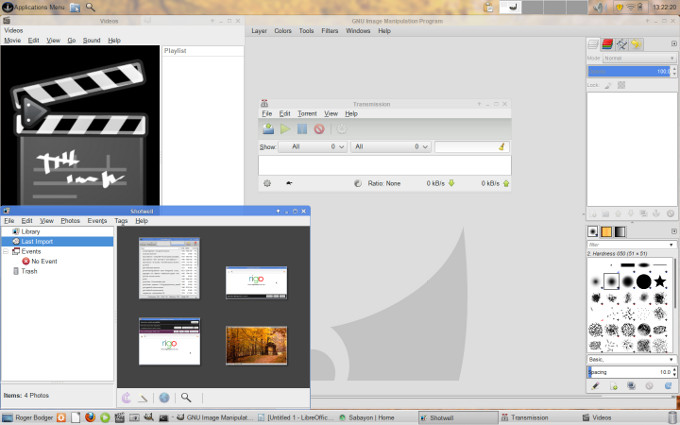The height and width of the screenshot is (425, 680).
Task: Adjust the GIMP layer opacity slider
Action: (x=630, y=72)
